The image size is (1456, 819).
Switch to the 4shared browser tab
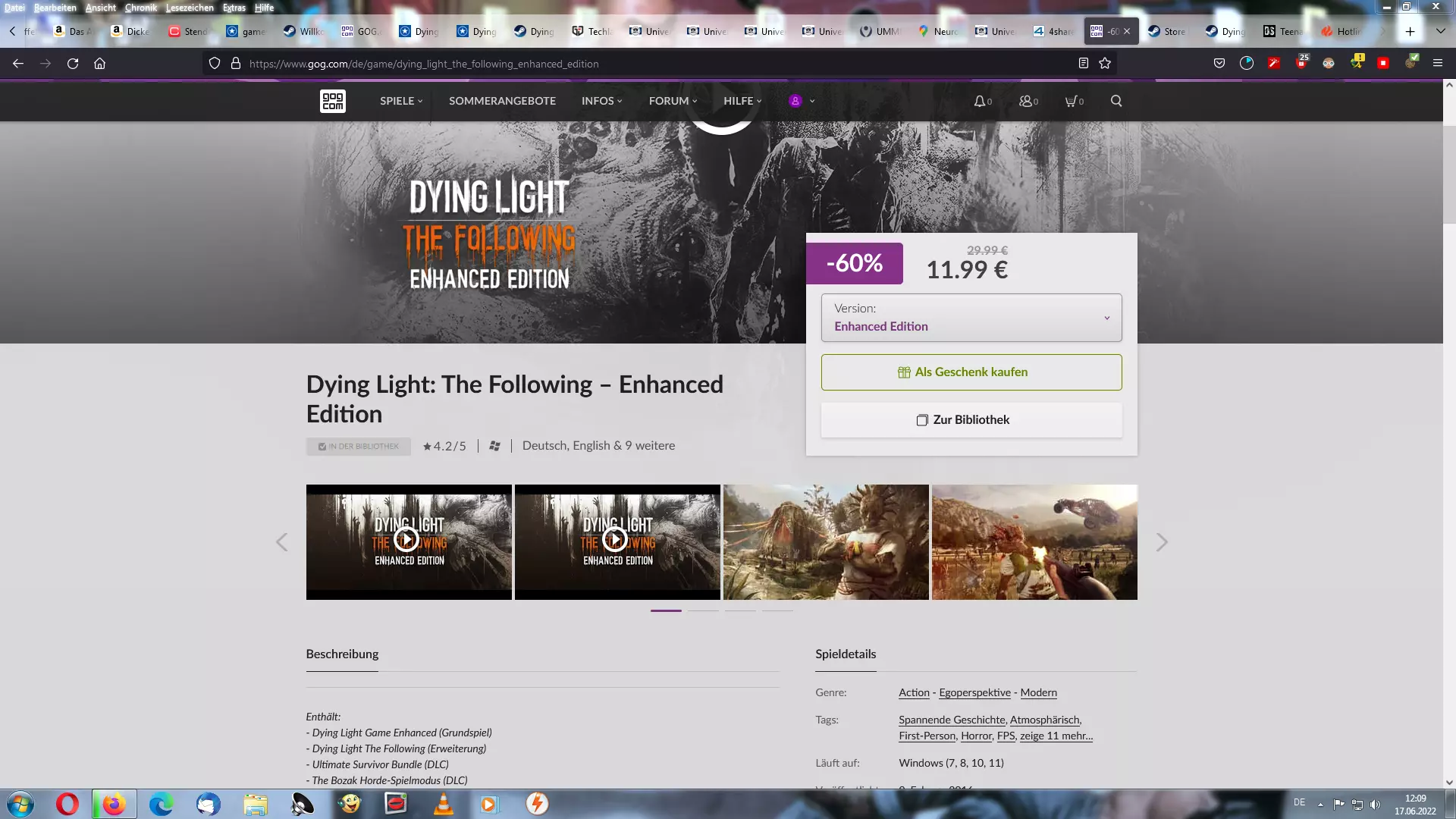pos(1053,31)
